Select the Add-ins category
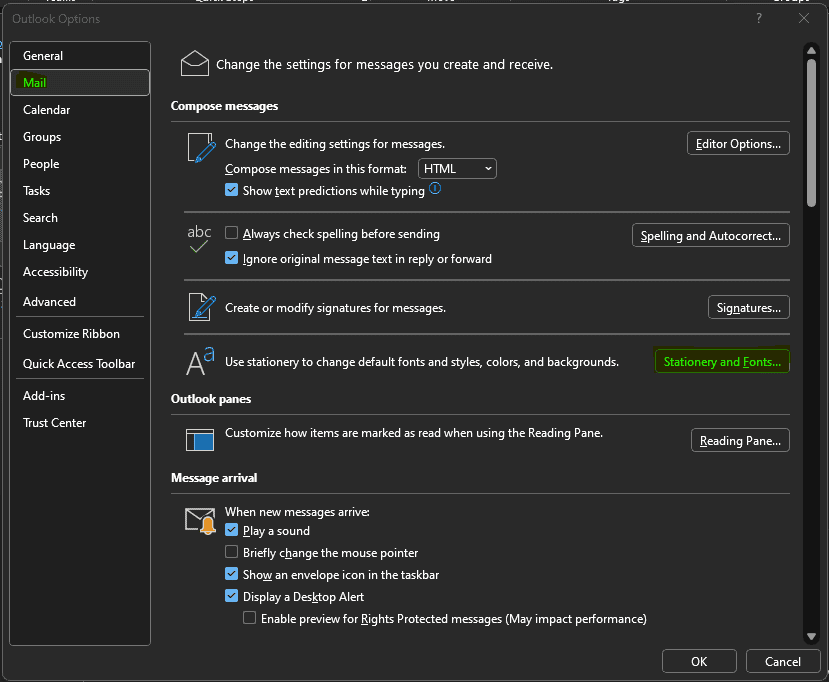829x682 pixels. point(80,395)
